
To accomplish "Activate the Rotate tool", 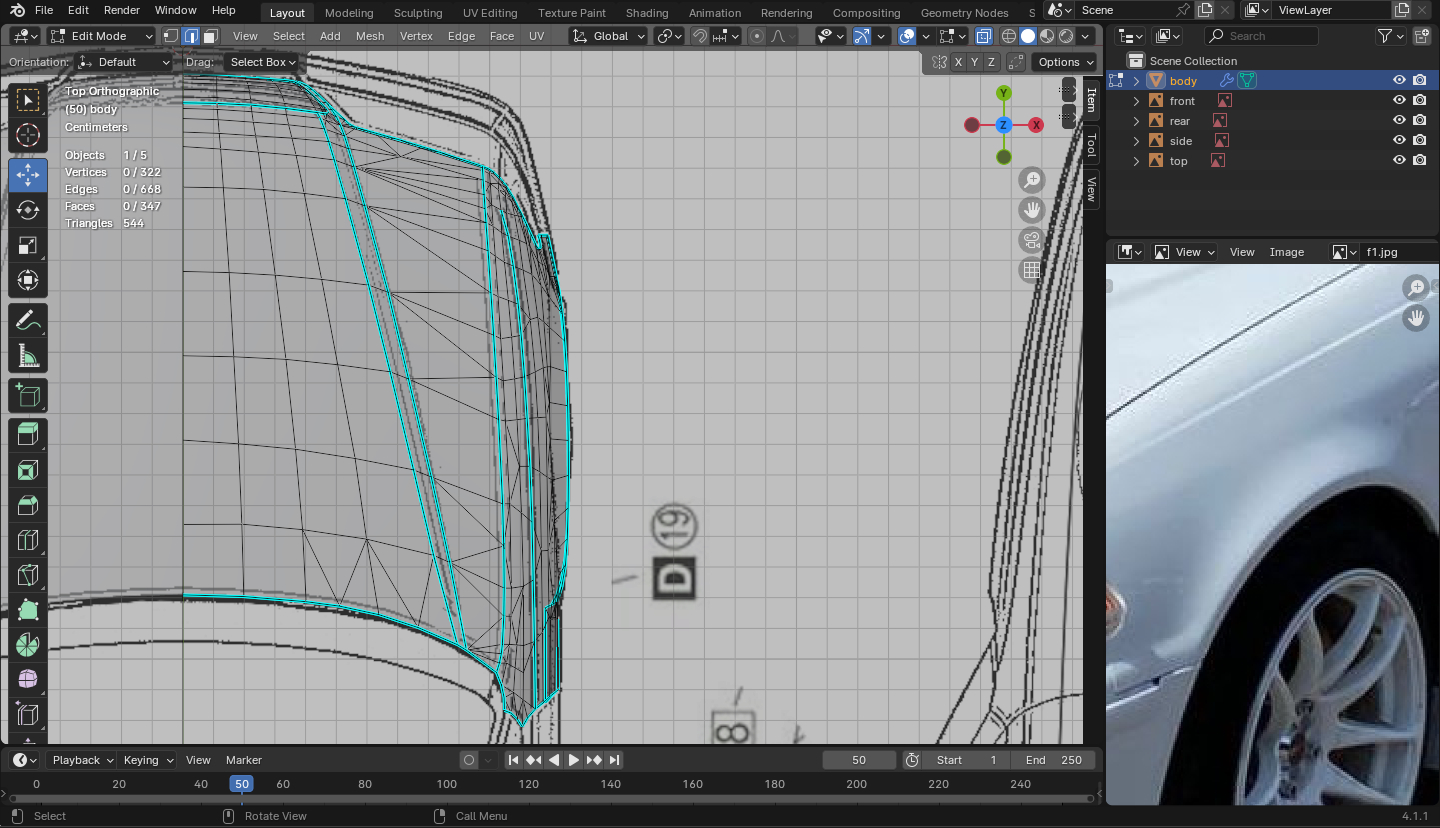I will (28, 210).
